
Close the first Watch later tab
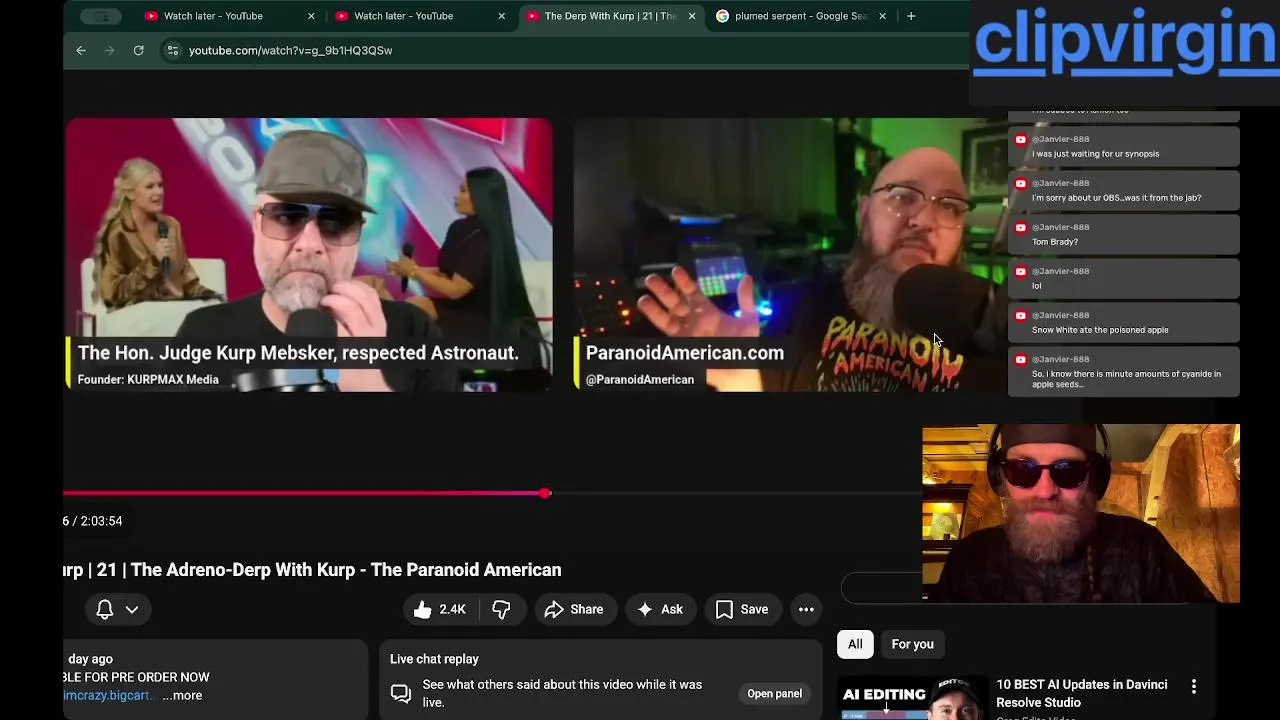pyautogui.click(x=311, y=16)
